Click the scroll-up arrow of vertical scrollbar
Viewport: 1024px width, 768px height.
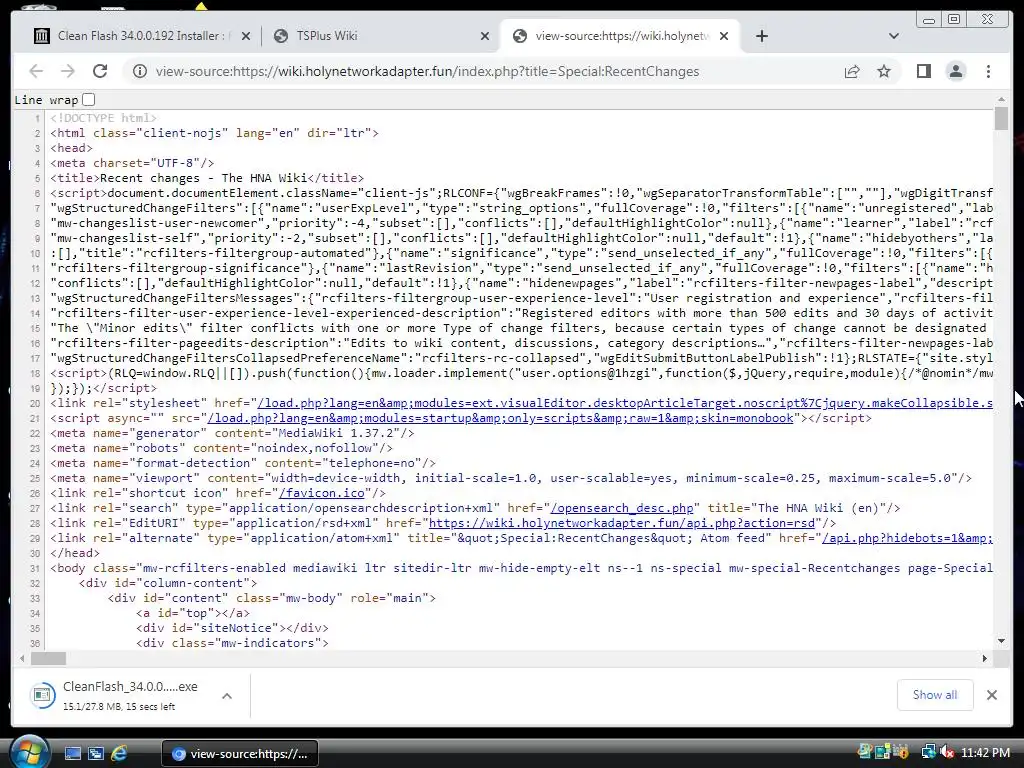[1001, 99]
